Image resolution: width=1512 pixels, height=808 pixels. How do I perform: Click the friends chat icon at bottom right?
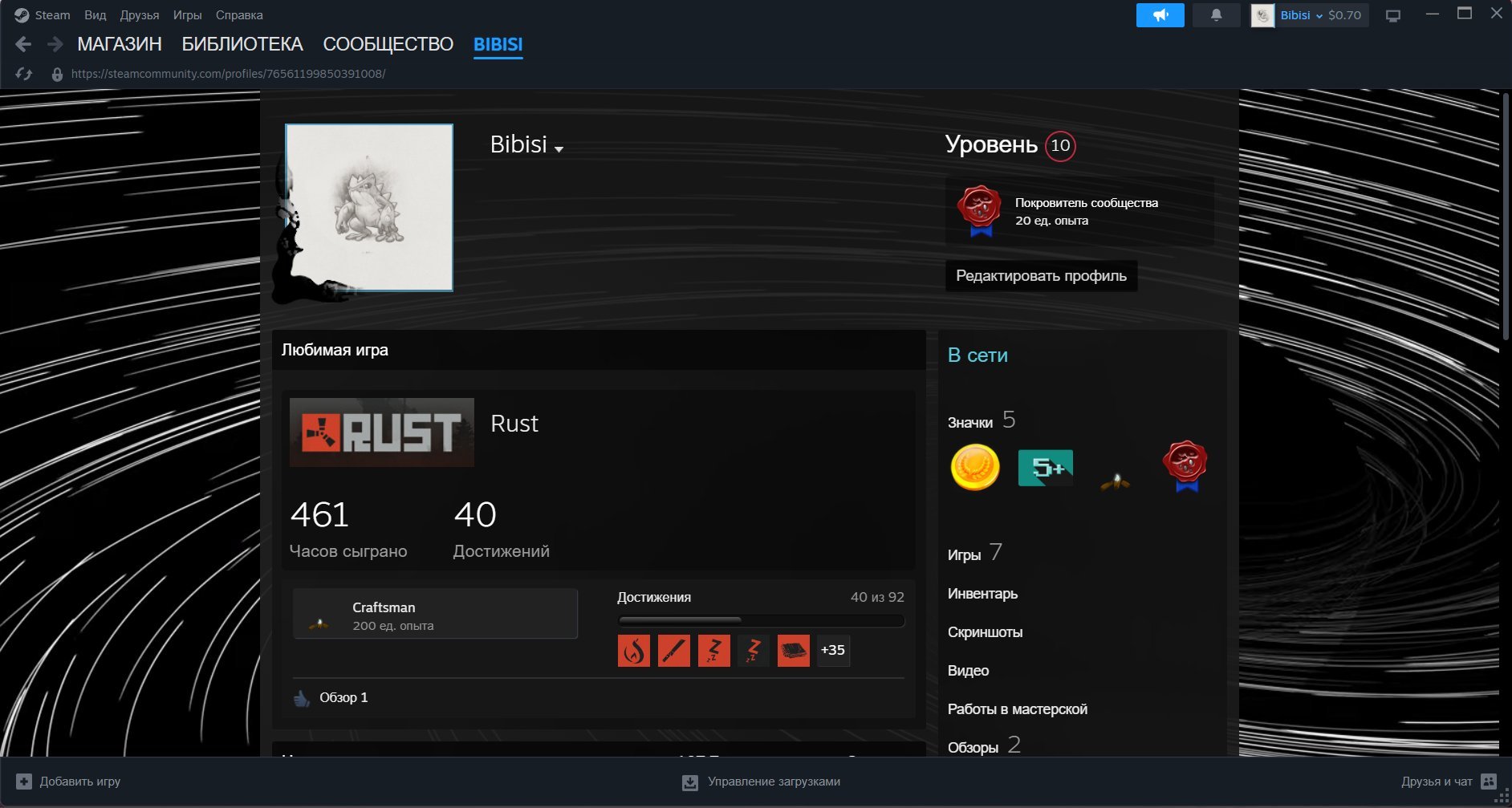[1489, 782]
